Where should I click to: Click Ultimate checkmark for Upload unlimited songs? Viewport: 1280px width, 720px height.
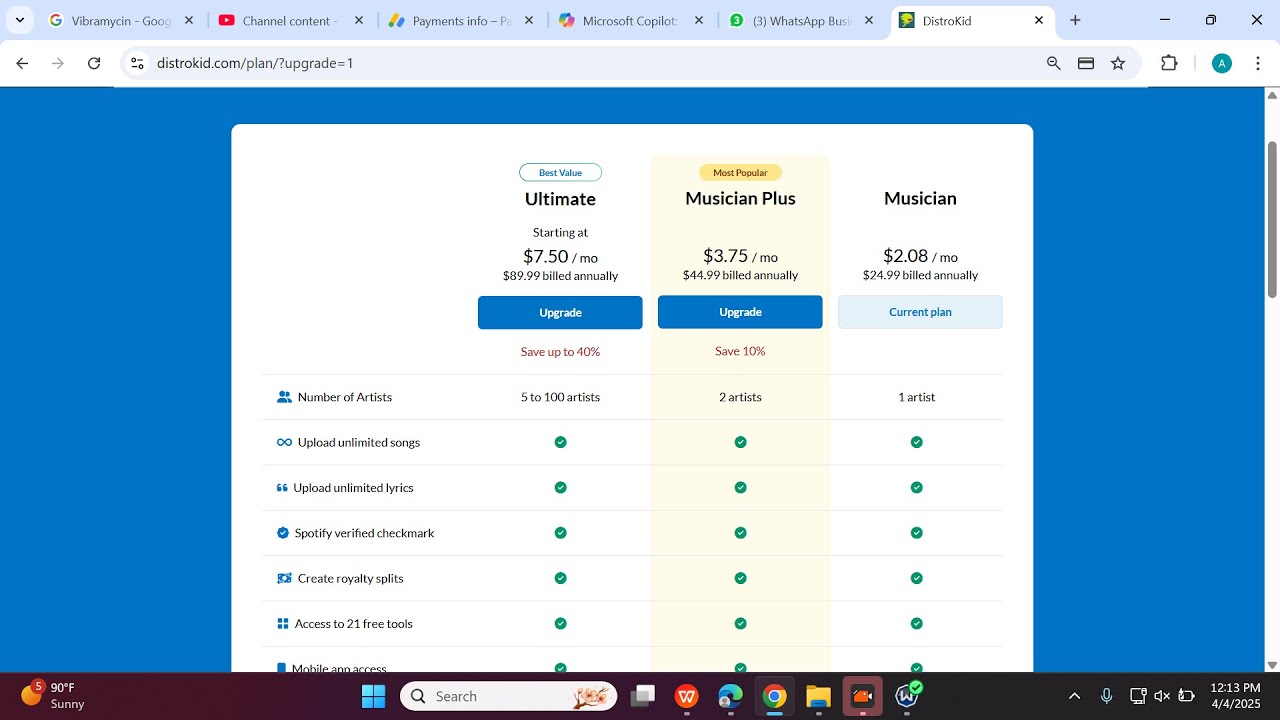560,442
